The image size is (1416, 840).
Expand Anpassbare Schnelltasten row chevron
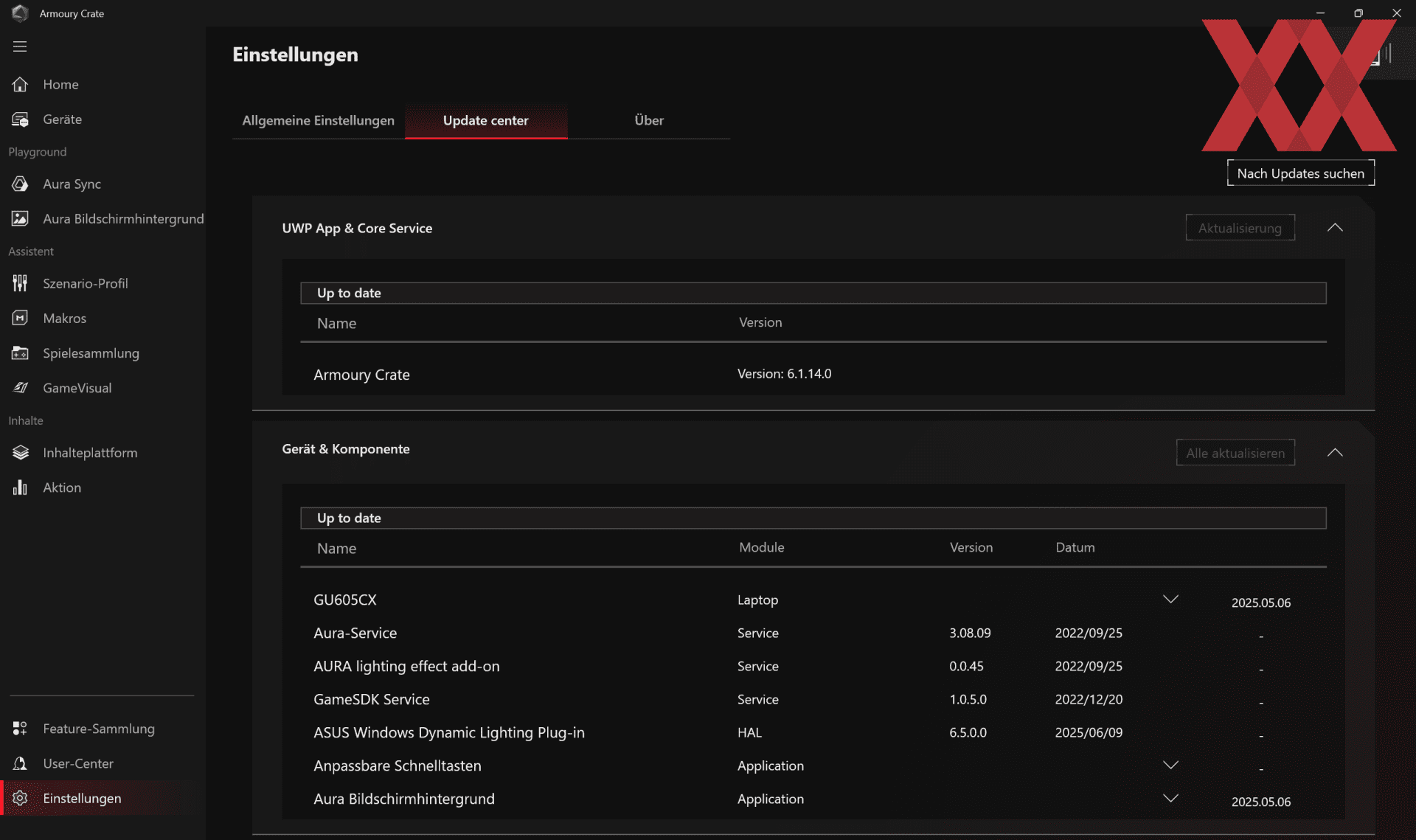tap(1170, 765)
